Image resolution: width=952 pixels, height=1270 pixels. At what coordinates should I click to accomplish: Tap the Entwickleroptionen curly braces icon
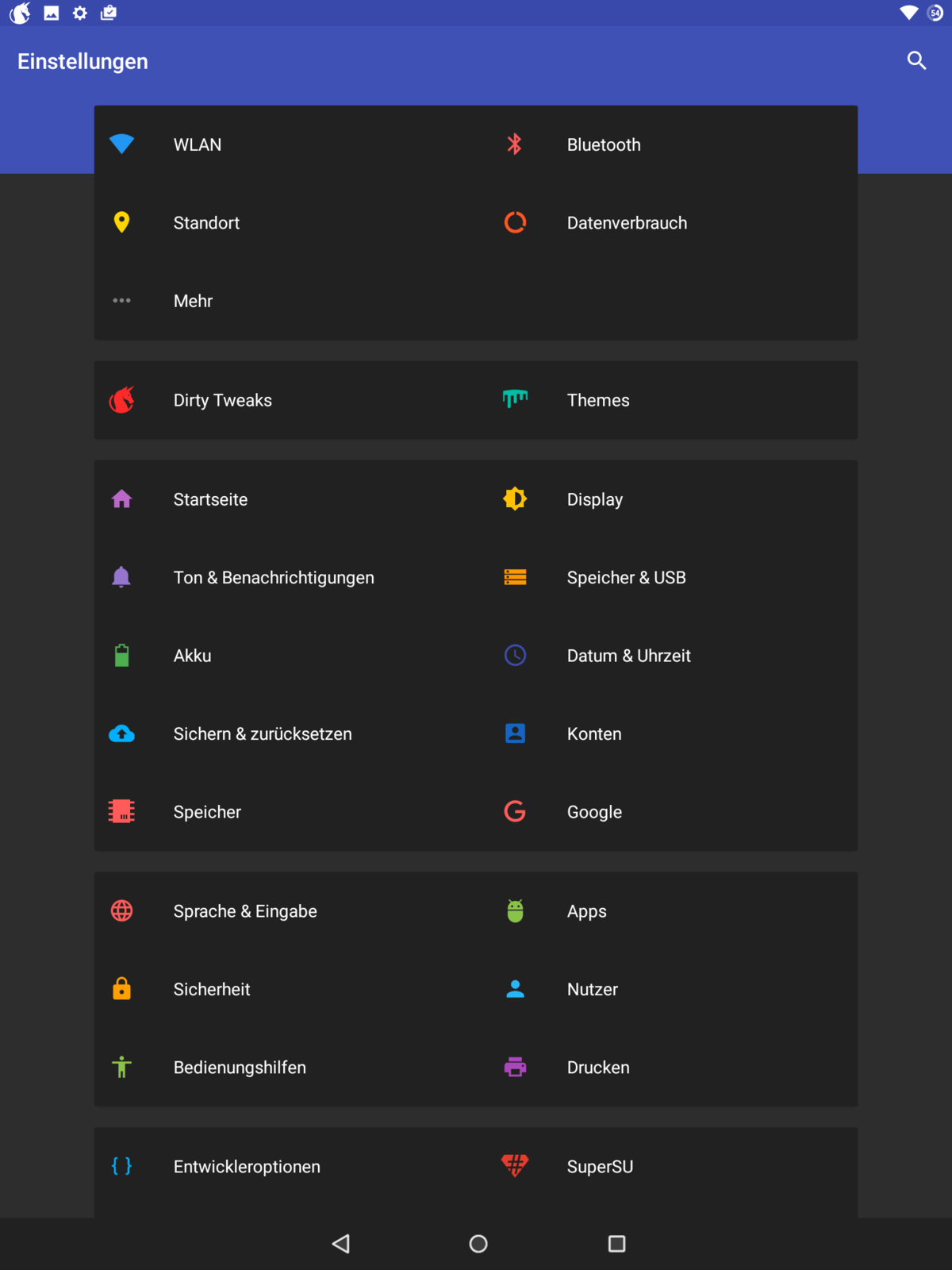pos(121,1166)
